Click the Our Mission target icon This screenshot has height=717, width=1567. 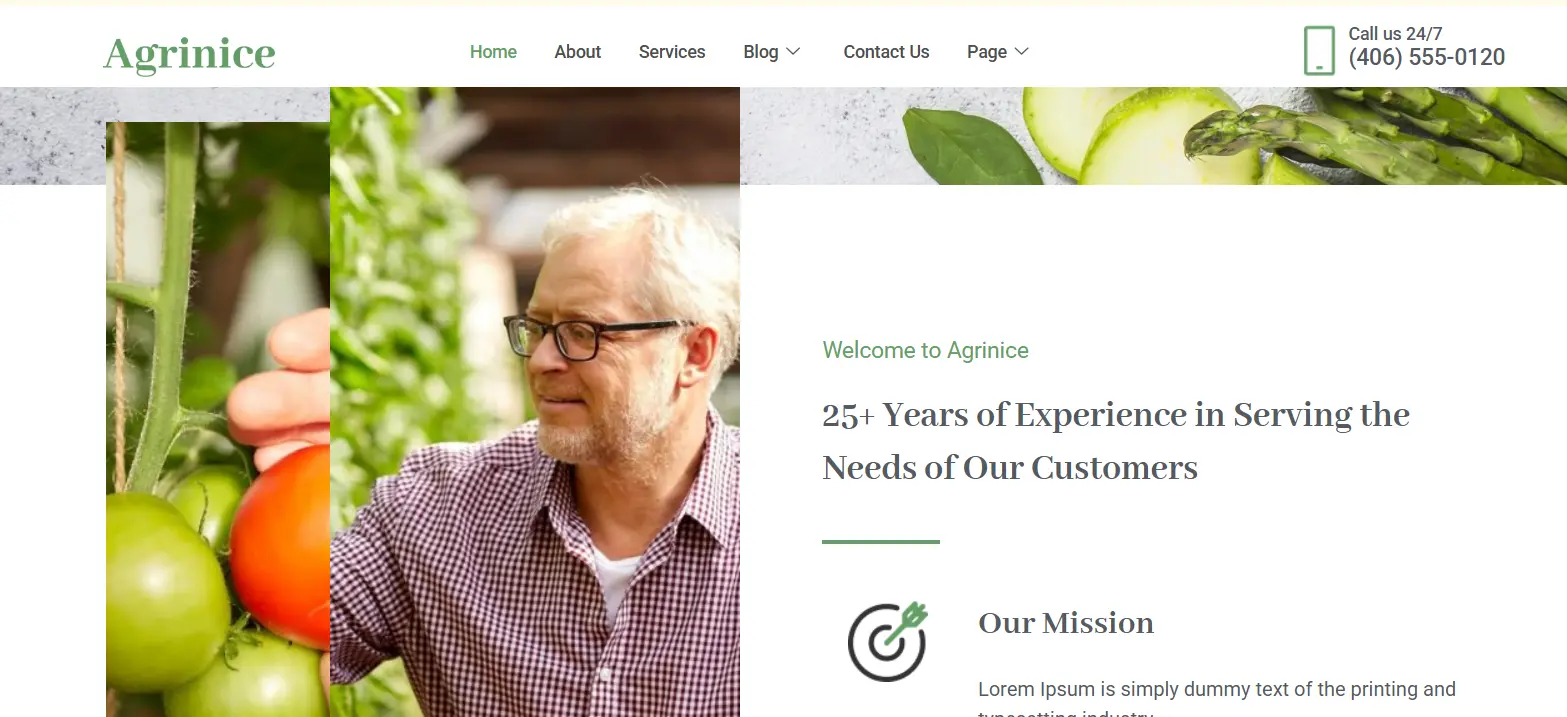tap(887, 642)
